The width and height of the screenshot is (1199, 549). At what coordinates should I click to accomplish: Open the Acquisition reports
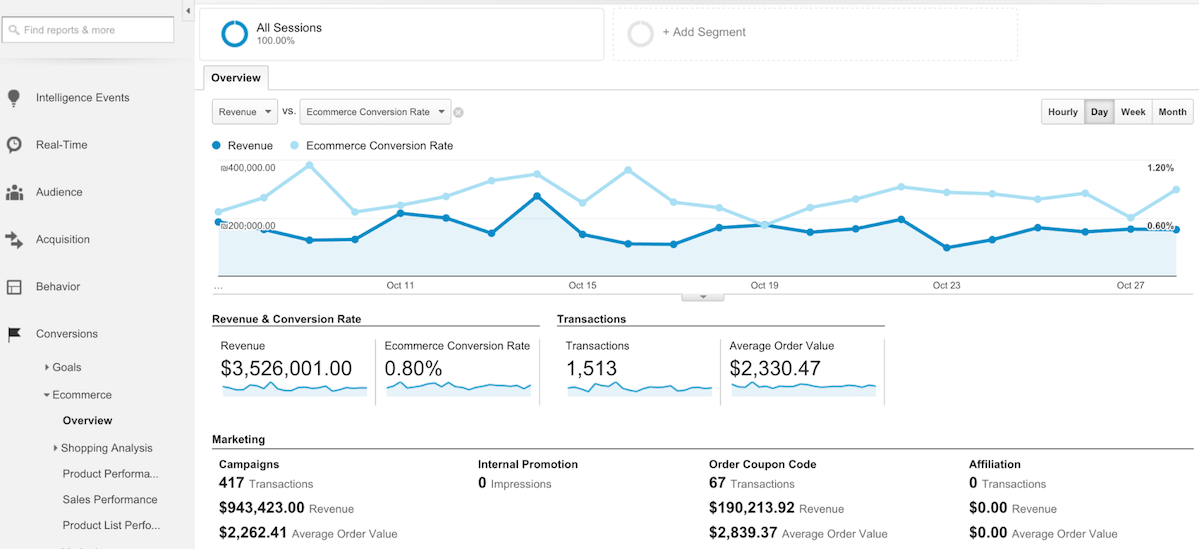63,240
